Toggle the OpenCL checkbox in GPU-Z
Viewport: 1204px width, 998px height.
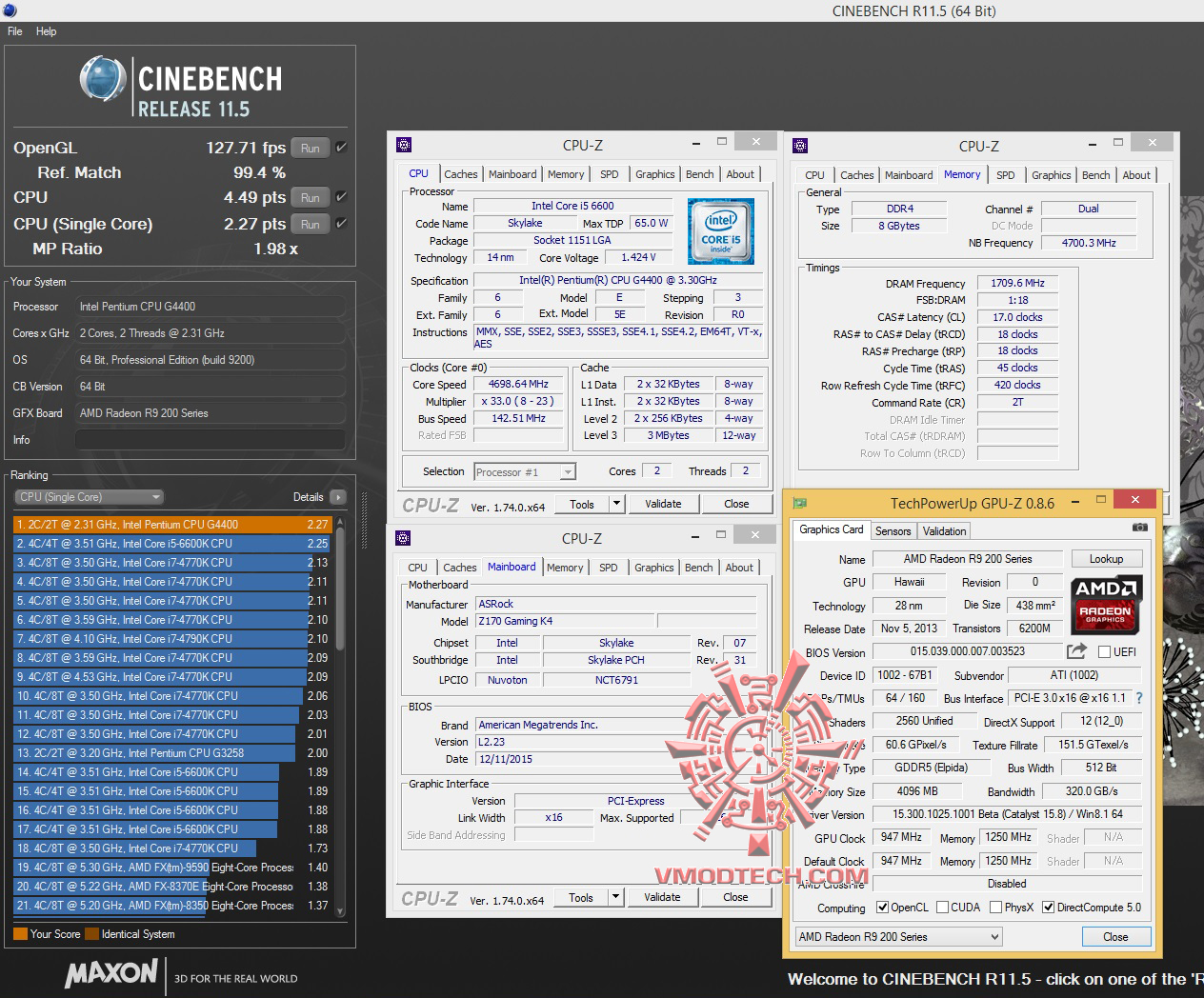[x=882, y=908]
